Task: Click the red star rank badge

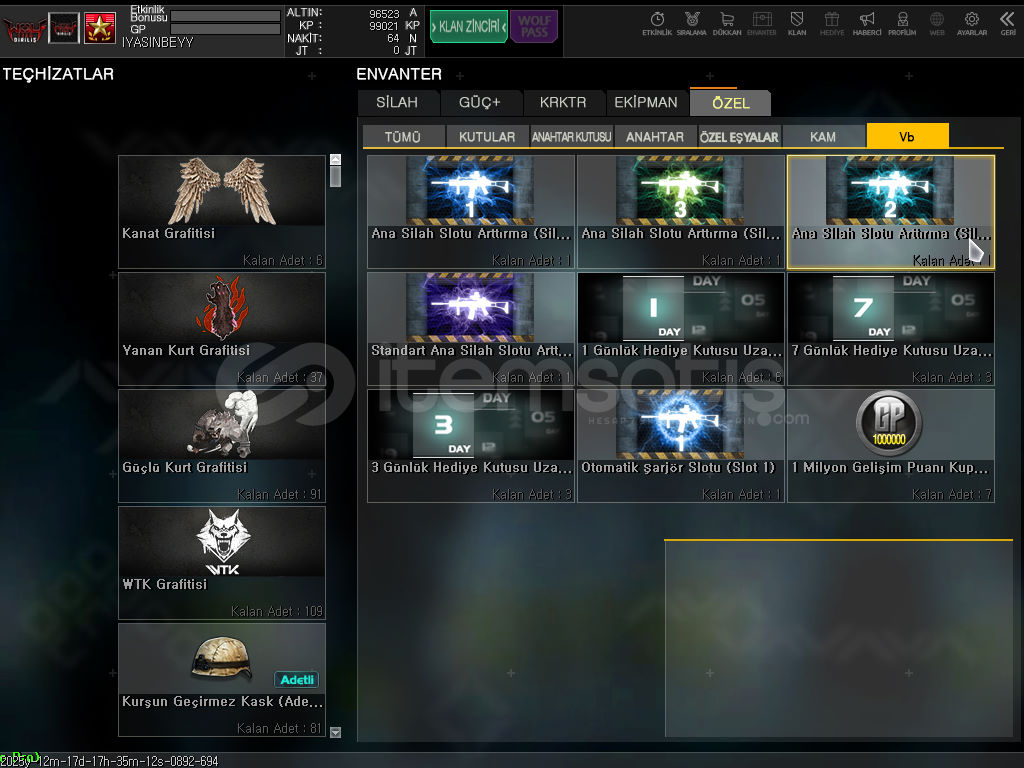Action: tap(100, 28)
